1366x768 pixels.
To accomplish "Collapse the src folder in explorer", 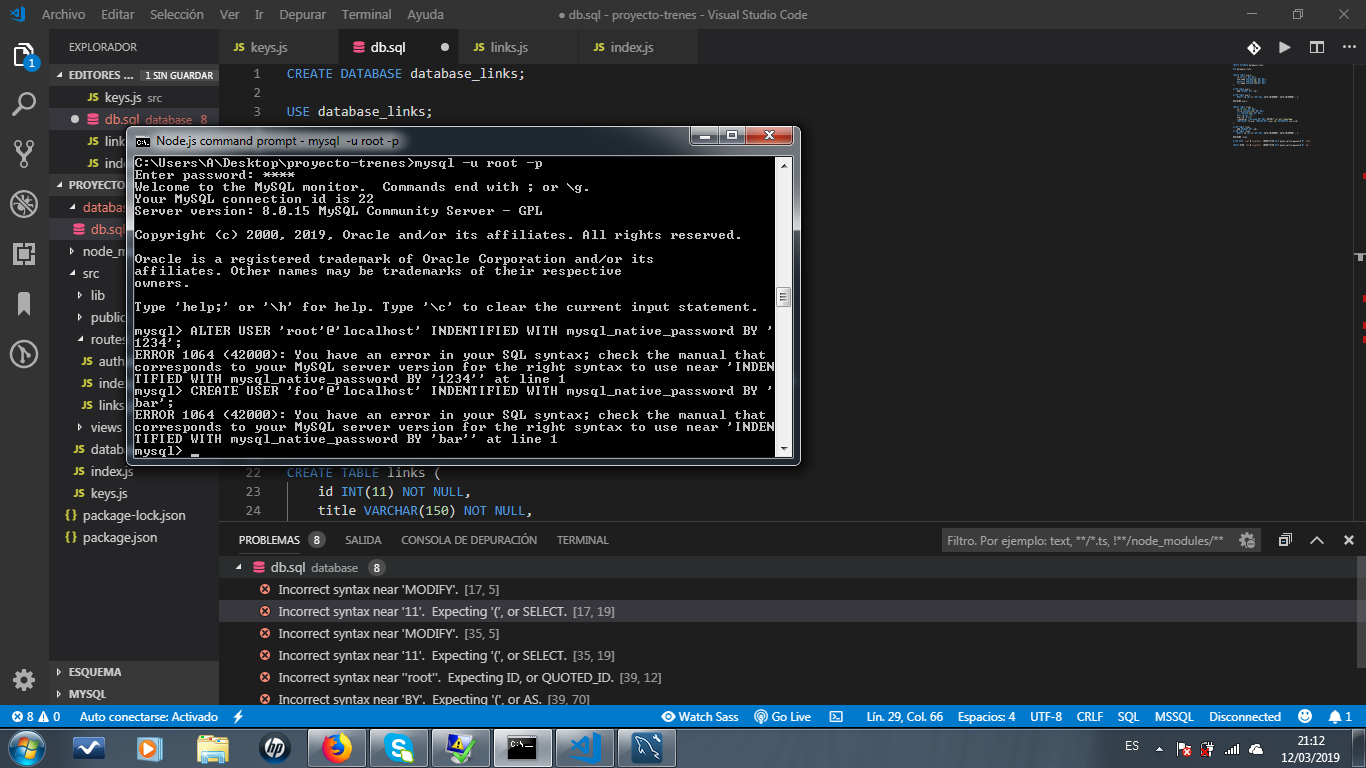I will coord(135,273).
